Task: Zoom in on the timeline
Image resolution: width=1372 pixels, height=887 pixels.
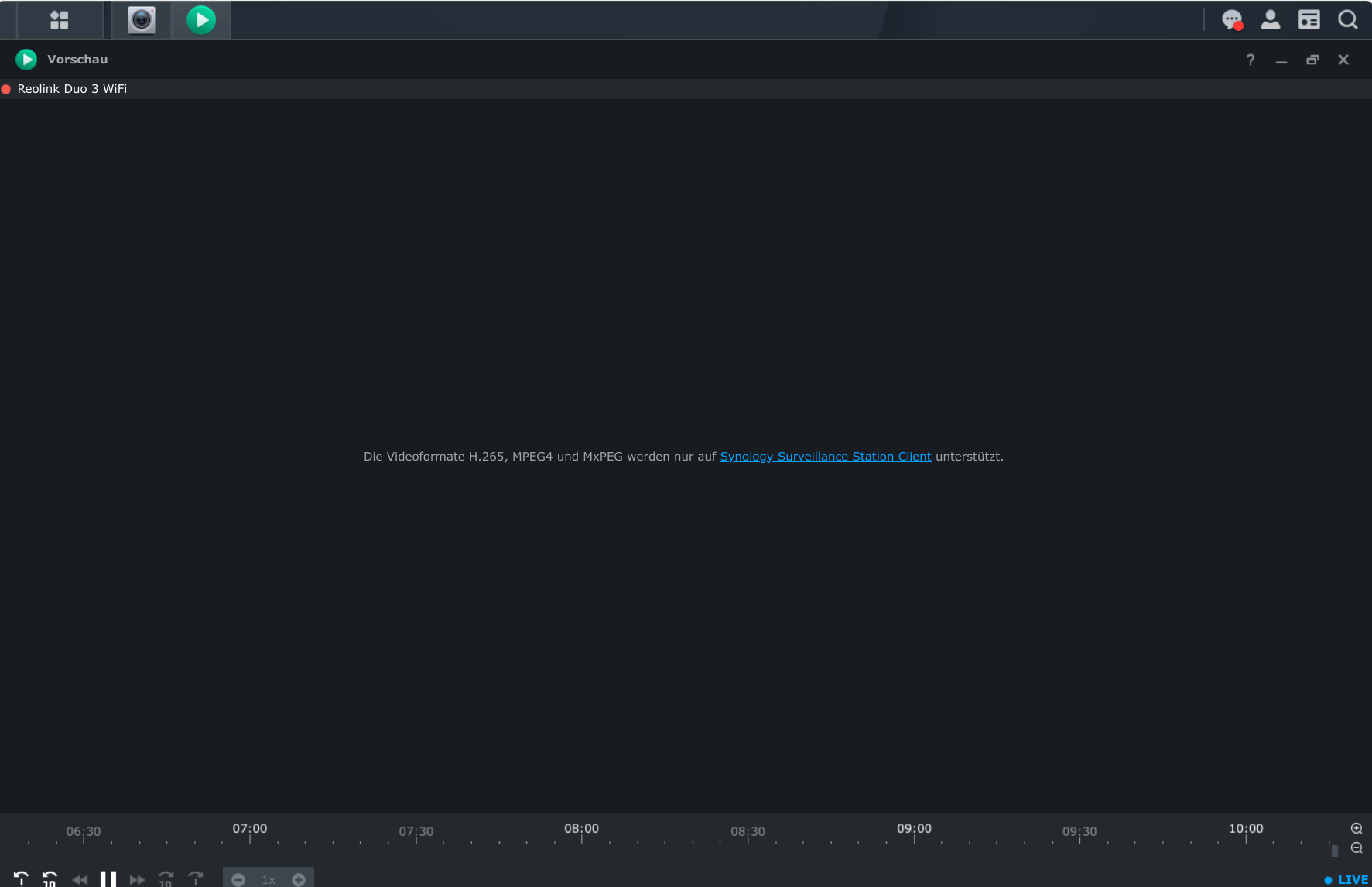Action: coord(1356,828)
